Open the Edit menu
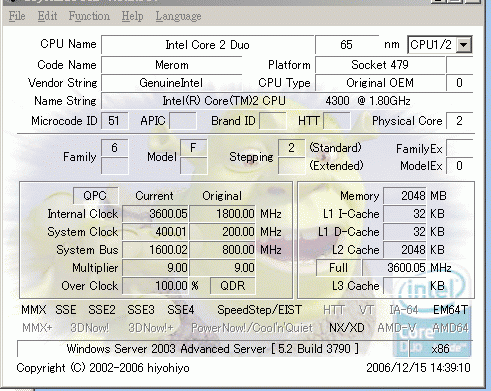491x391 pixels. point(47,16)
